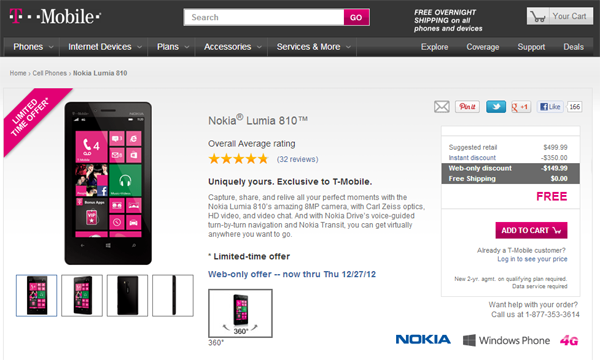The width and height of the screenshot is (600, 360).
Task: Click the Search input field
Action: pos(264,17)
